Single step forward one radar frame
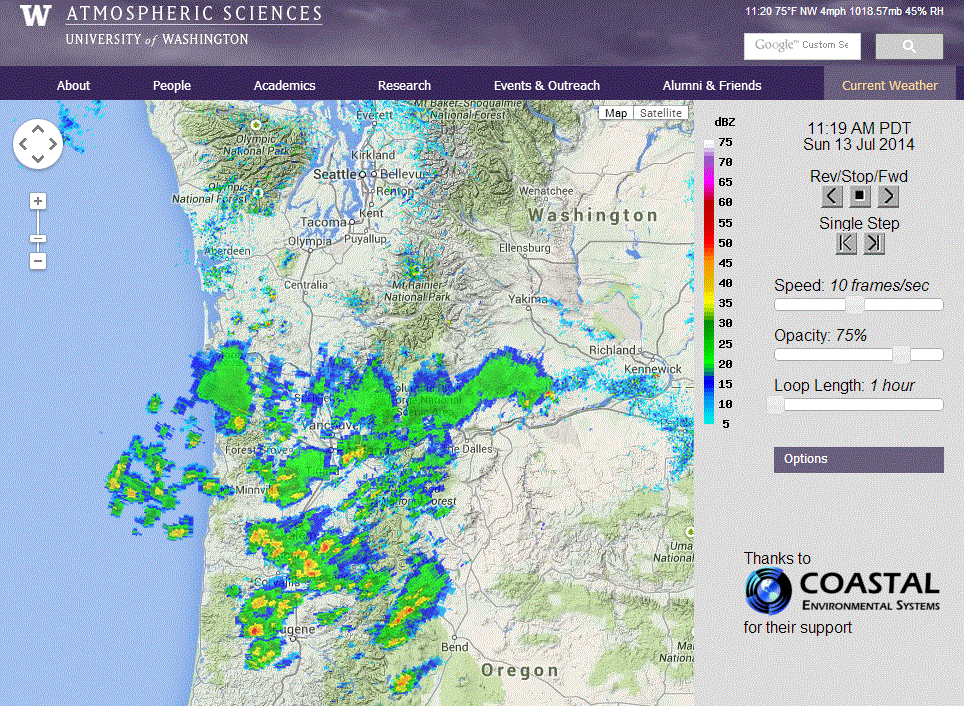Screen dimensions: 964x706 click(x=873, y=243)
